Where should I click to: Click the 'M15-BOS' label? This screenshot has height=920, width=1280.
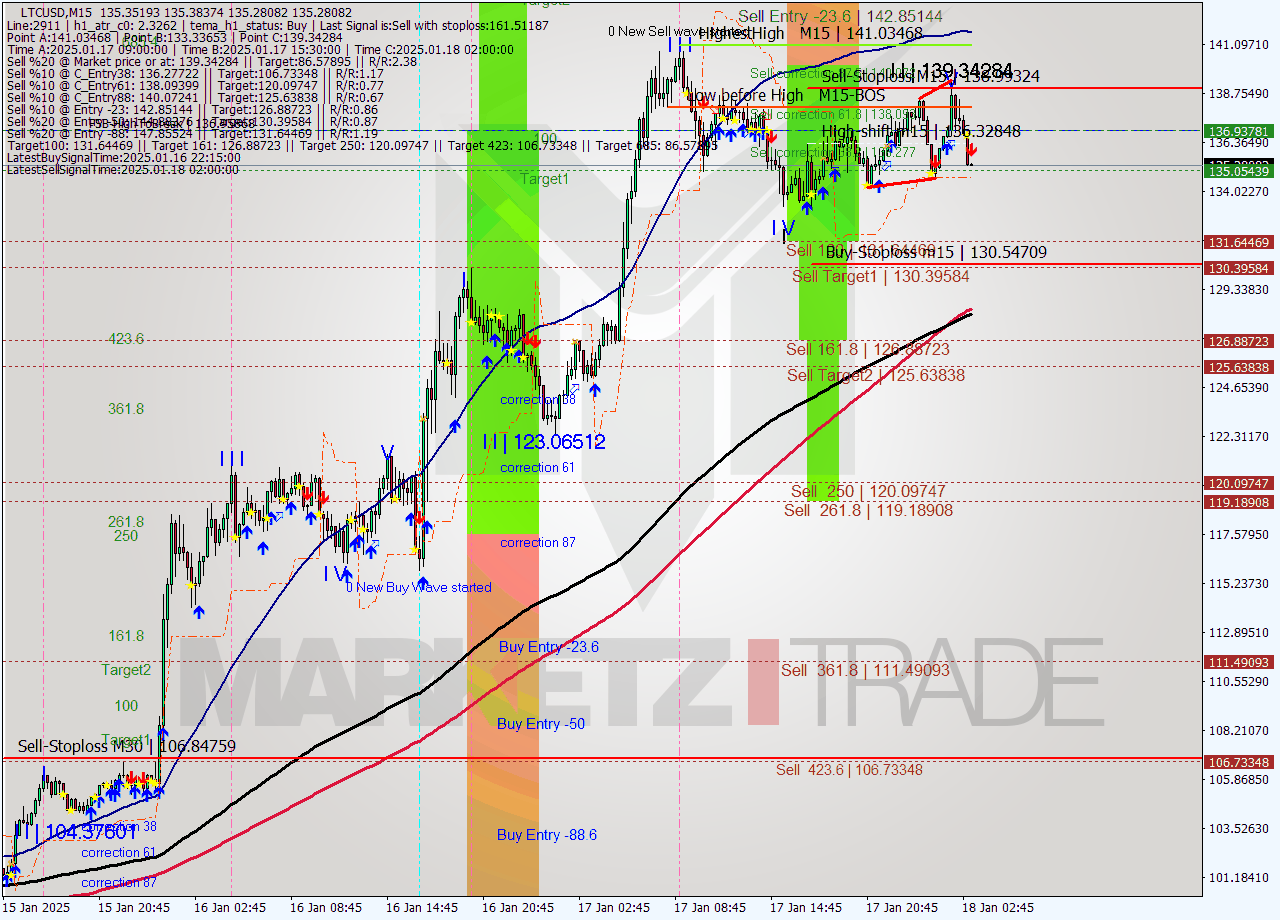click(851, 95)
